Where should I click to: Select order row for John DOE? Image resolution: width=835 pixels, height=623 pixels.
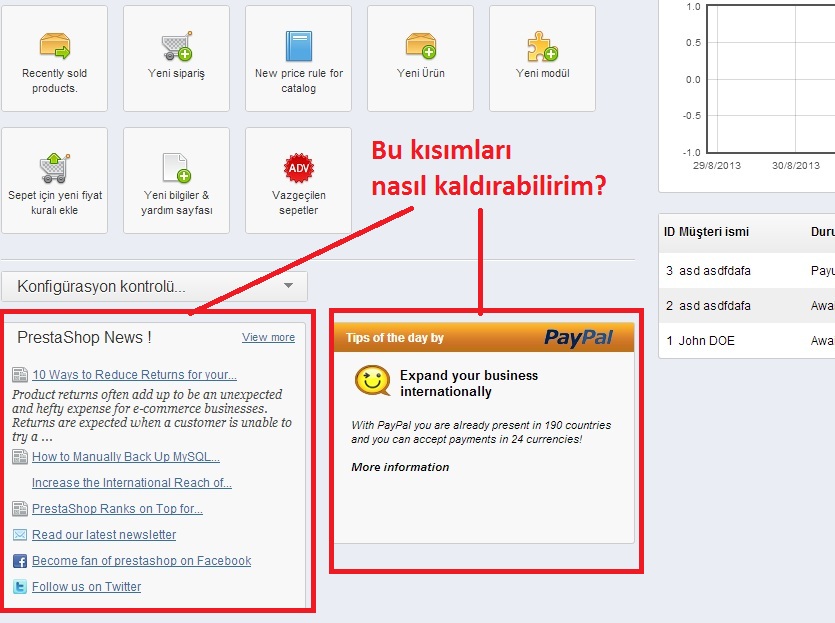[747, 341]
